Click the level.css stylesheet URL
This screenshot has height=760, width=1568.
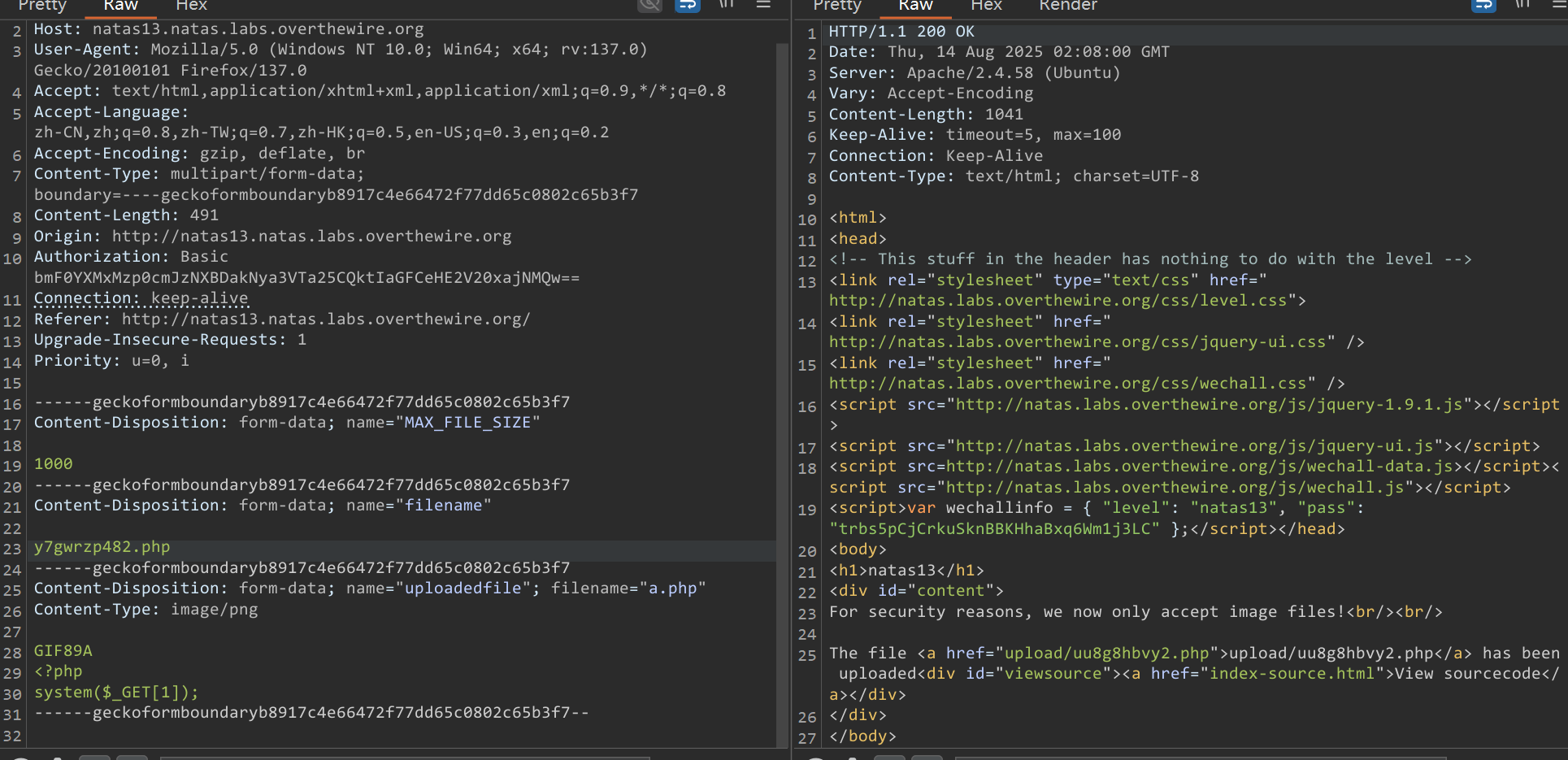pyautogui.click(x=1058, y=301)
